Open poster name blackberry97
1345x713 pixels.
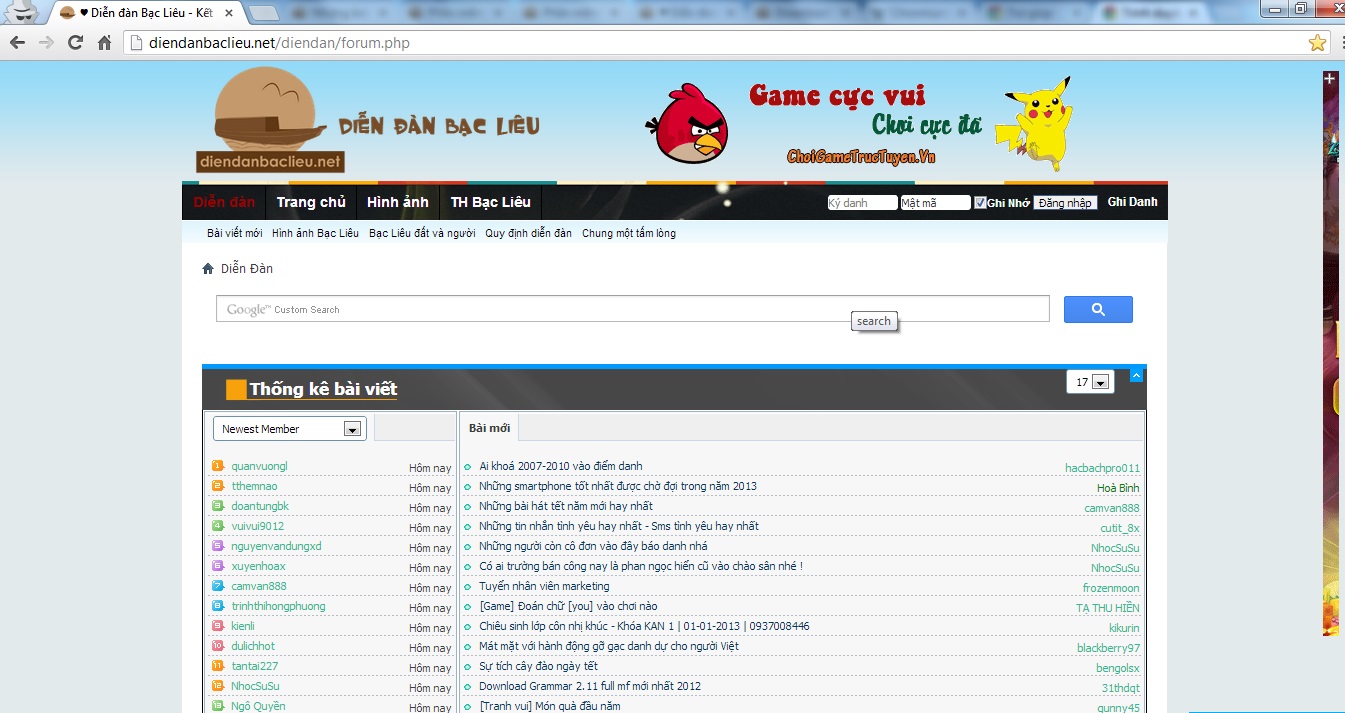1108,648
